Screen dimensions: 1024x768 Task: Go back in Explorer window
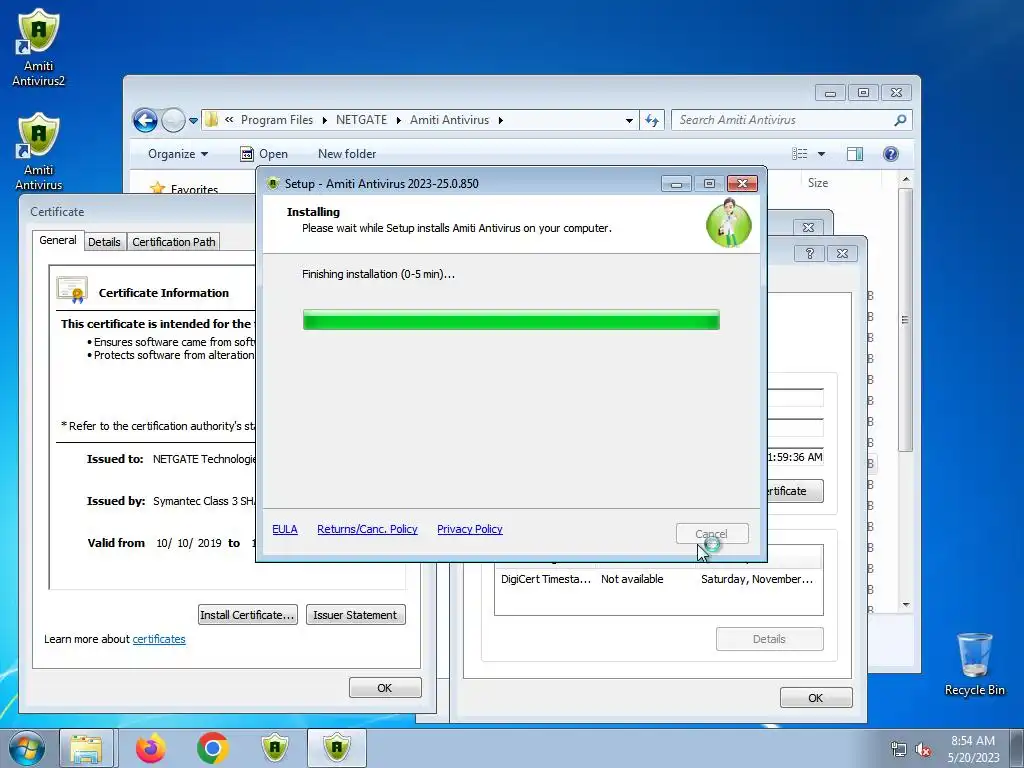pos(145,120)
